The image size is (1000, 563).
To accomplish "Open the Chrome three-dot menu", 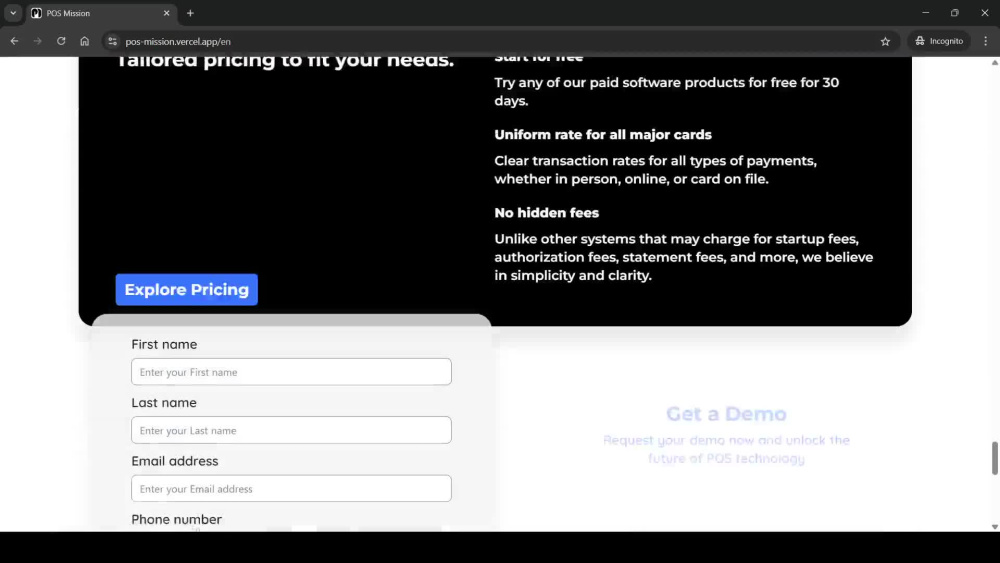I will 985,41.
